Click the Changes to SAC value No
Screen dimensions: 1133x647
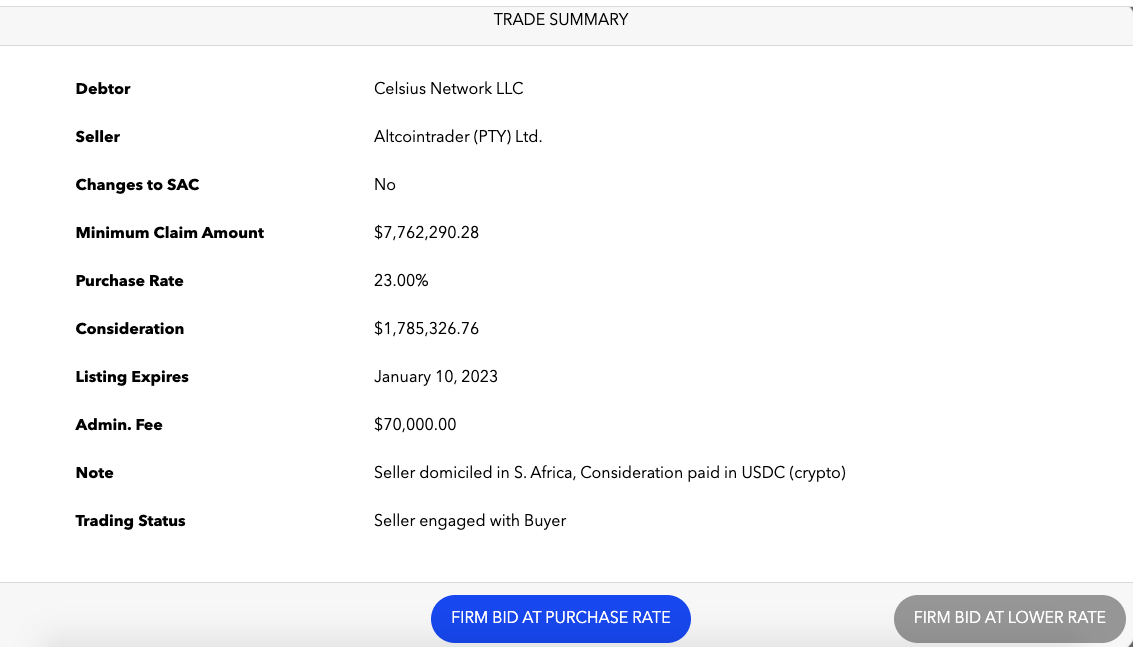384,184
